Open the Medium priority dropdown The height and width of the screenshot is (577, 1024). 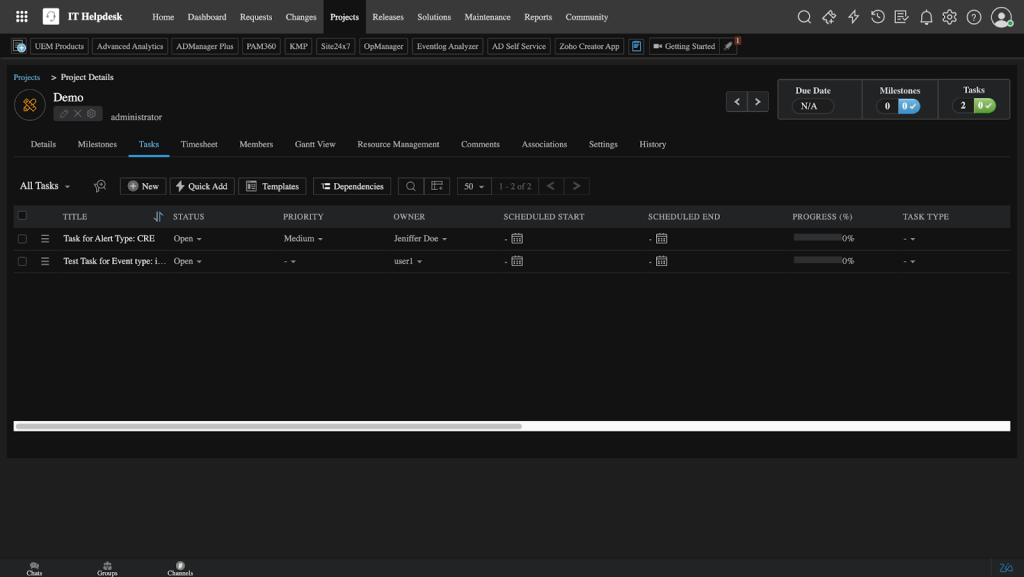303,239
